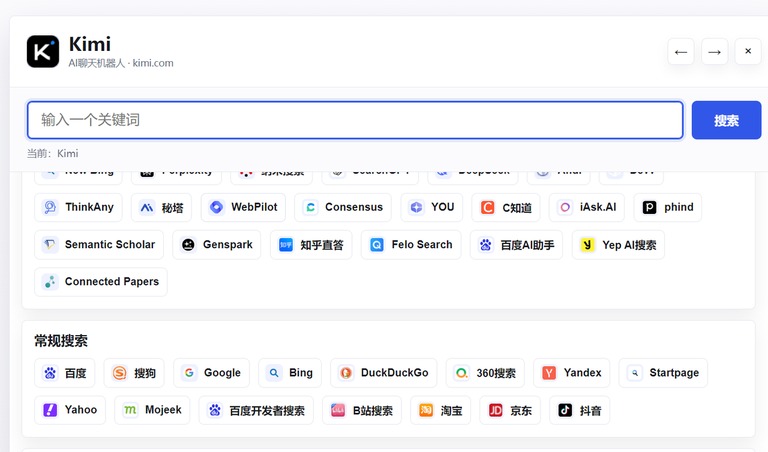
Task: Select 秘塔 search engine
Action: (161, 207)
